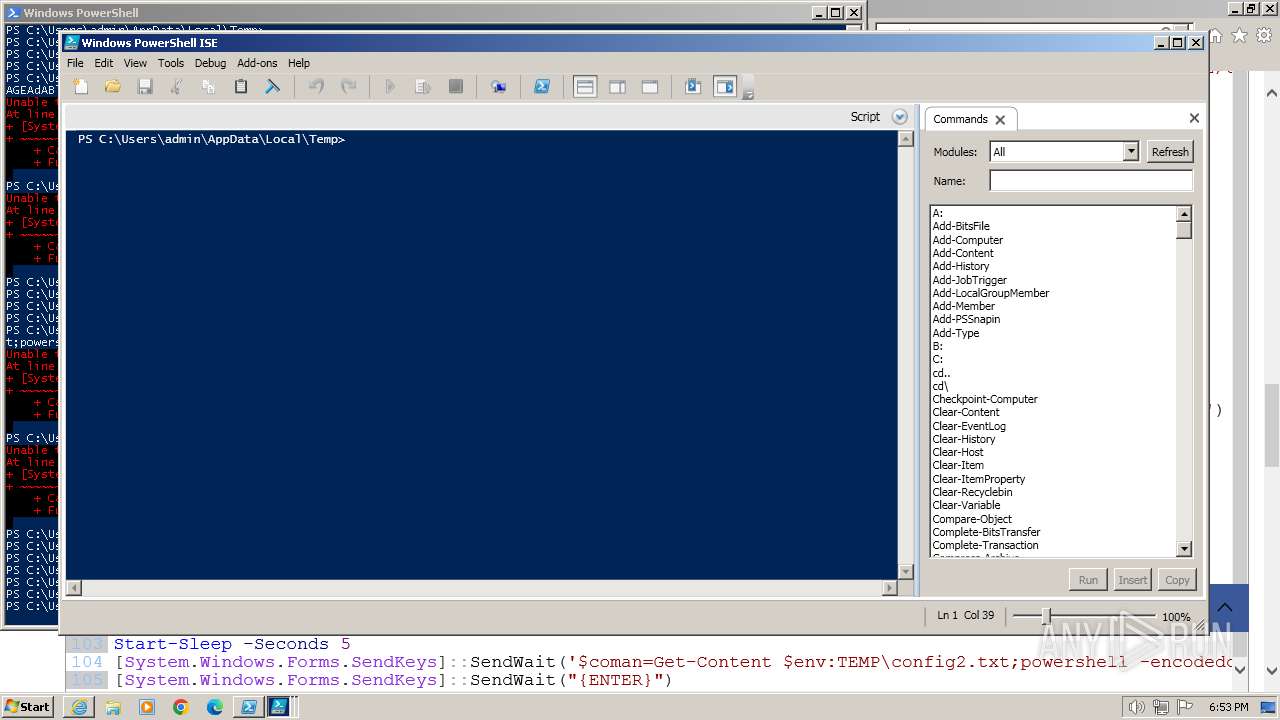
Task: Select Clear-EventLog in command list
Action: tap(969, 426)
